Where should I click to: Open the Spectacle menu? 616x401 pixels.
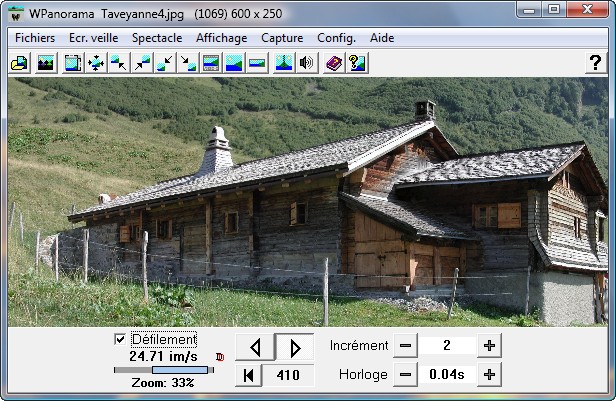click(x=157, y=38)
